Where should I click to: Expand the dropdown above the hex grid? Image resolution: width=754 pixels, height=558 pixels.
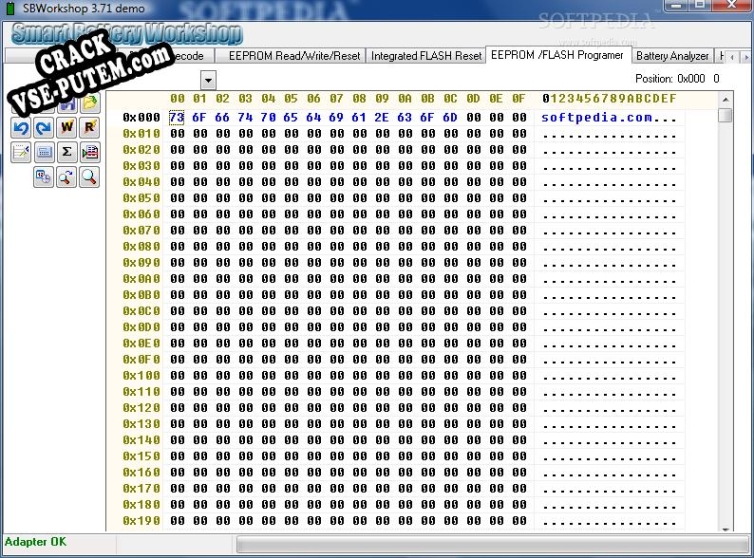click(x=208, y=80)
